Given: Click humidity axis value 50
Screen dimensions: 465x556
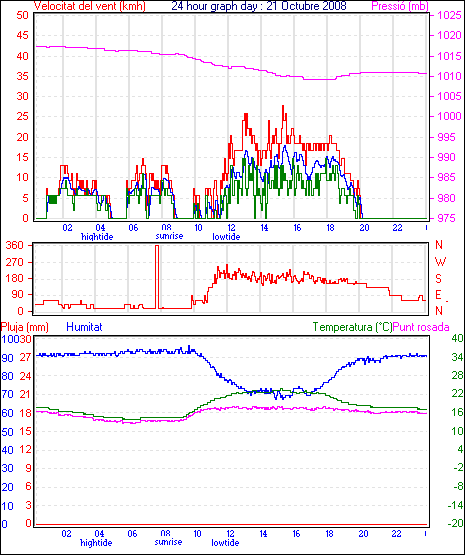Looking at the screenshot, I should 7,432.
